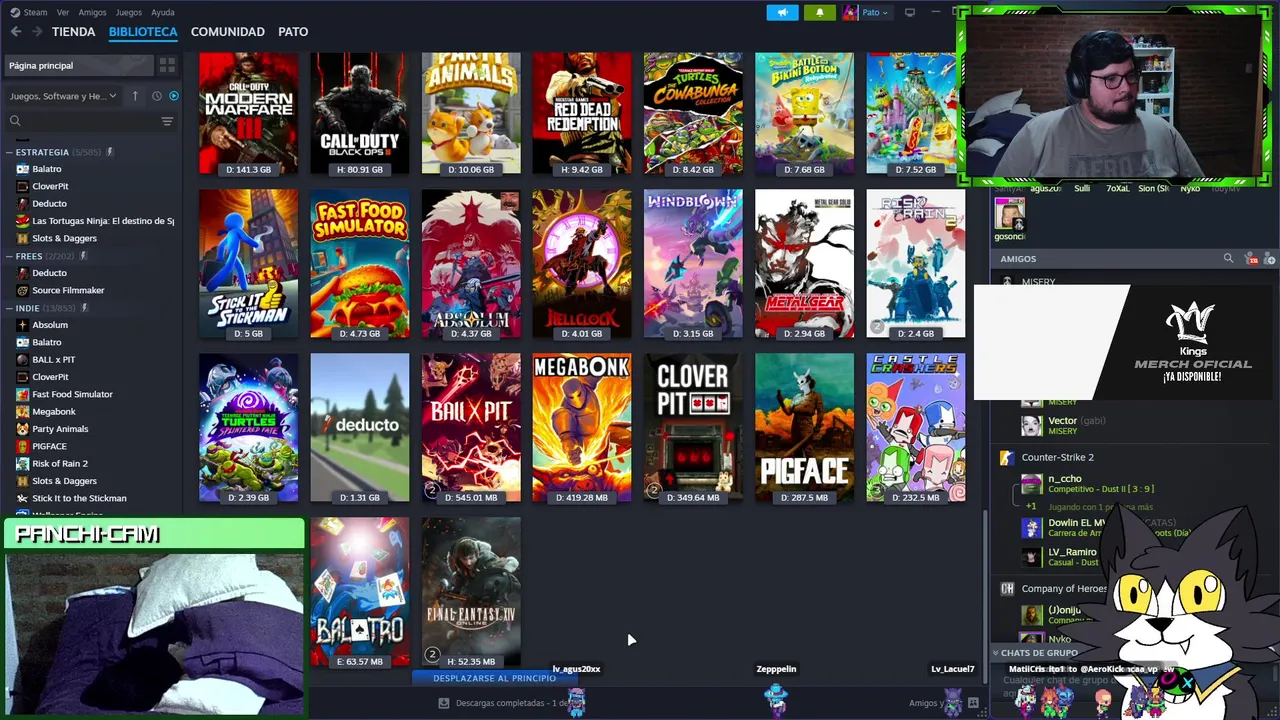This screenshot has width=1280, height=720.
Task: Click friend requests icon in AMIGOS header
Action: pyautogui.click(x=1252, y=259)
